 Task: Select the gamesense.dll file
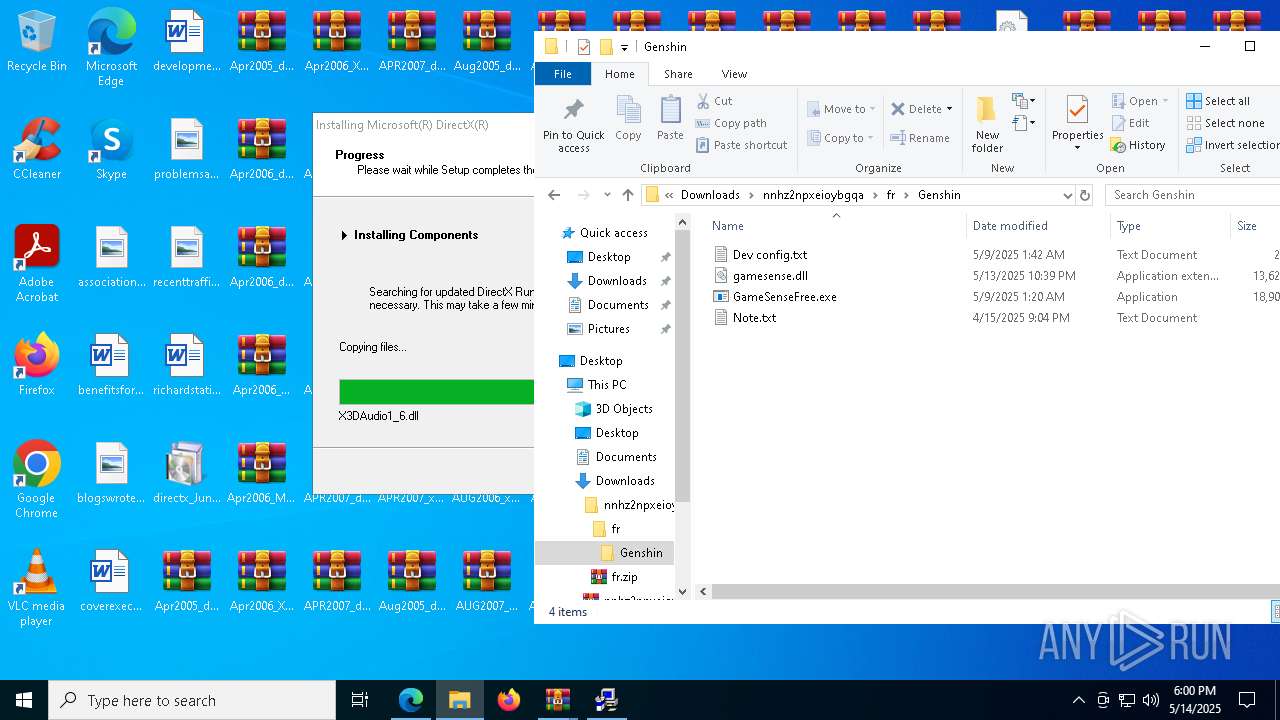pyautogui.click(x=769, y=276)
